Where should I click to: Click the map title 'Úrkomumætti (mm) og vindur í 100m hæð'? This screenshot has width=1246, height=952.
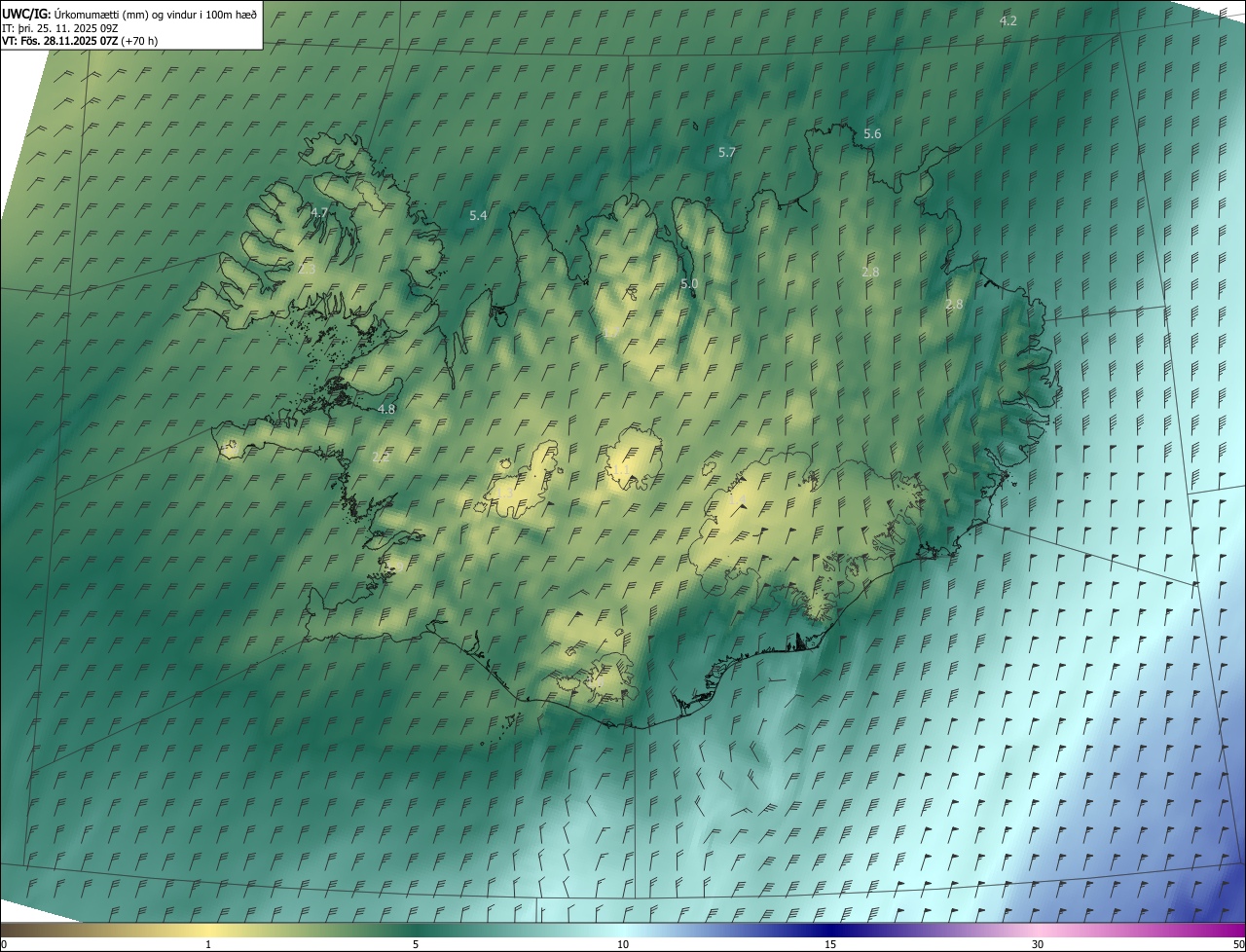[x=156, y=14]
